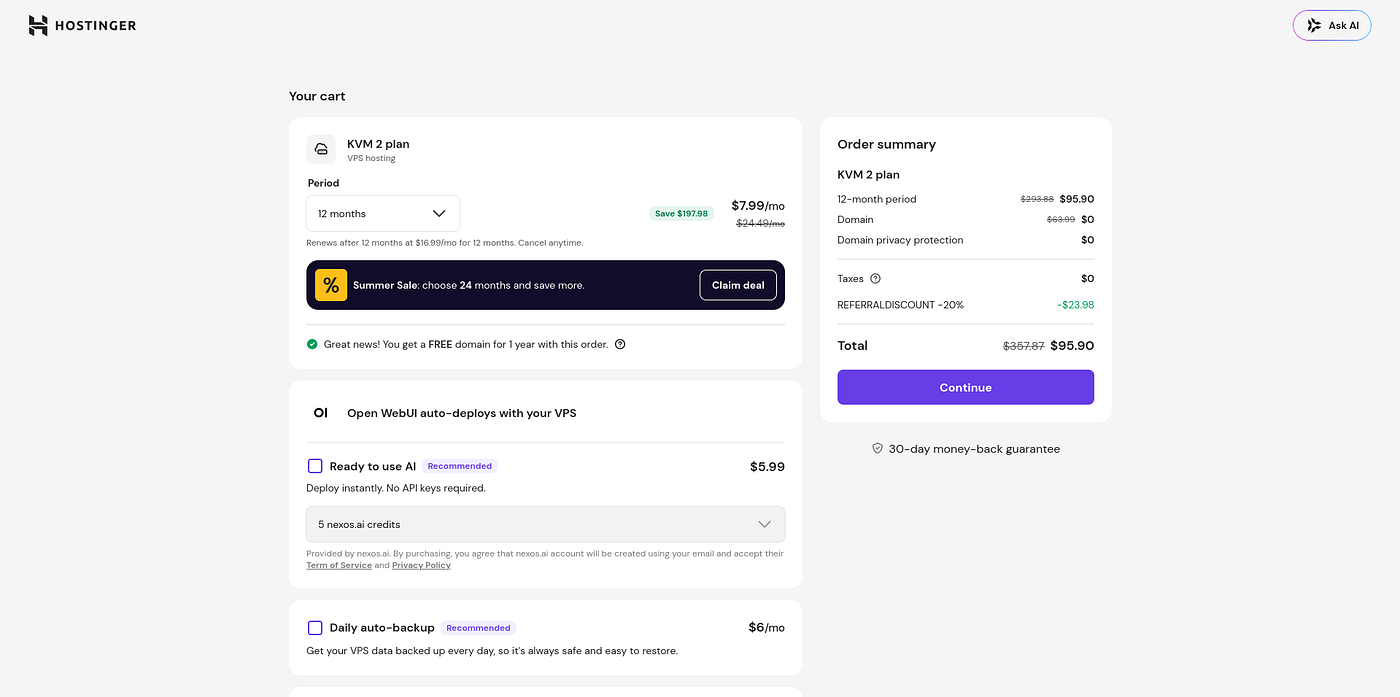Viewport: 1400px width, 697px height.
Task: Click the $7.99/mo price
Action: coord(758,206)
